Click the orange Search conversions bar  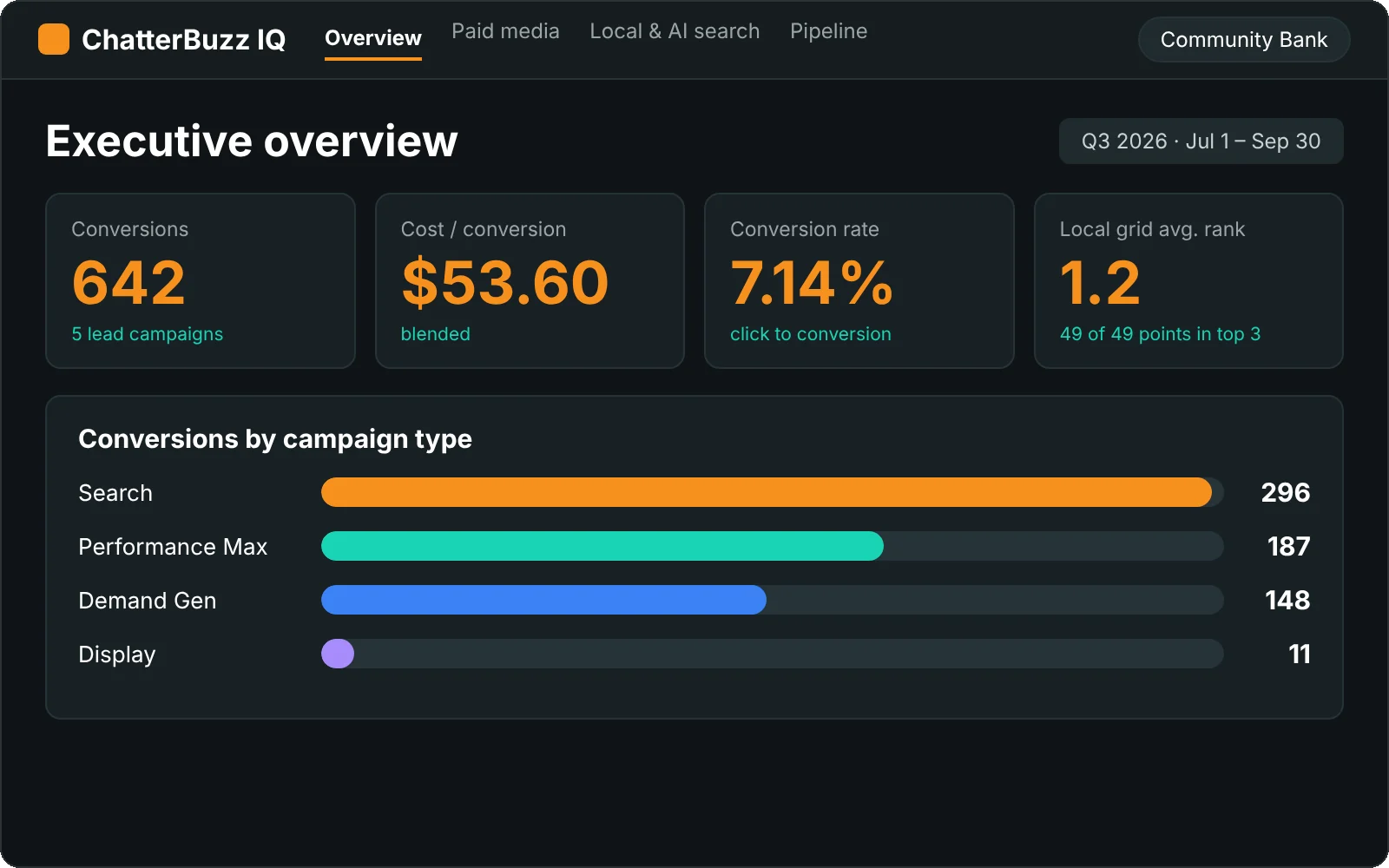(767, 492)
